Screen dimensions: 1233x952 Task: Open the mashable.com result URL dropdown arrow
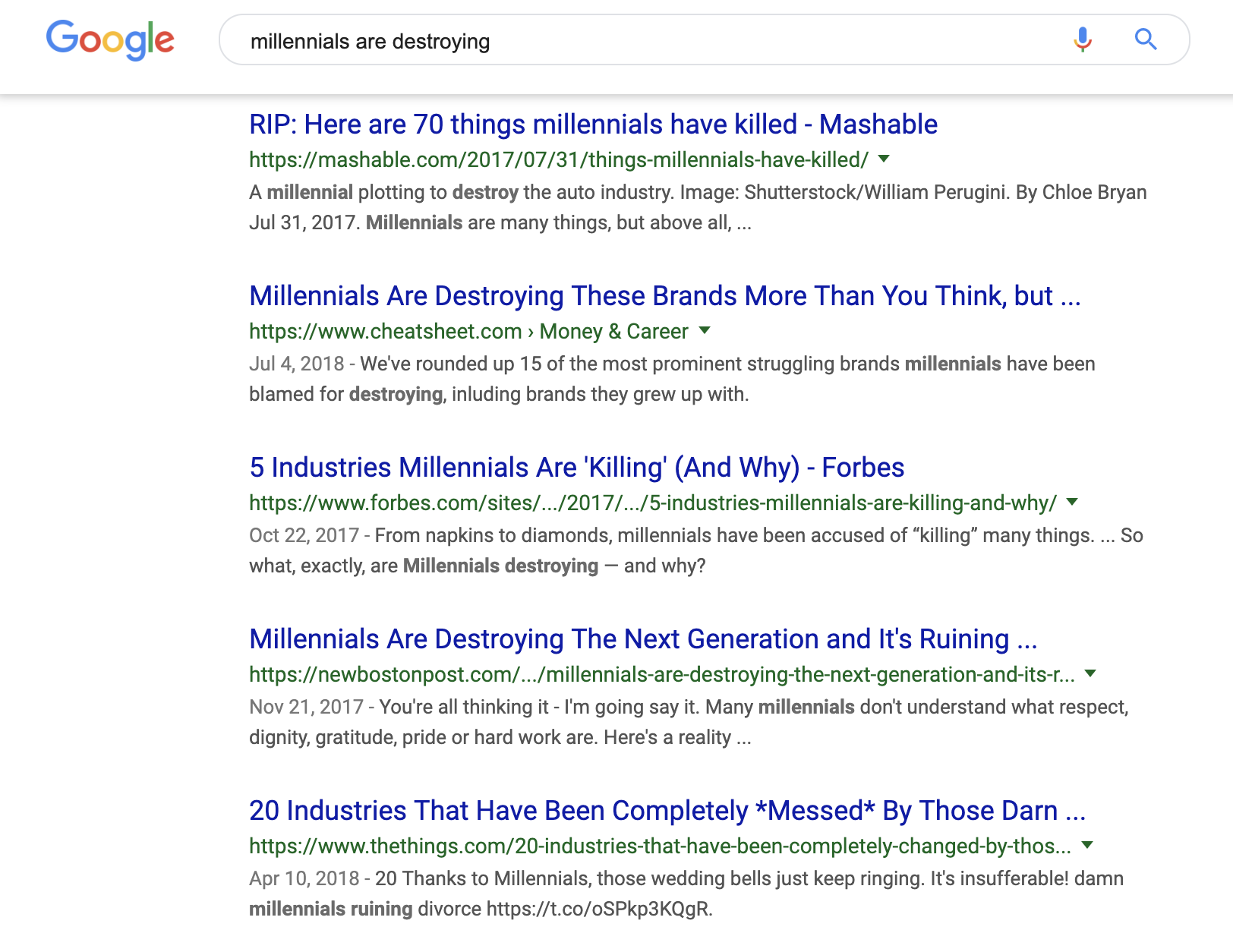pos(884,159)
